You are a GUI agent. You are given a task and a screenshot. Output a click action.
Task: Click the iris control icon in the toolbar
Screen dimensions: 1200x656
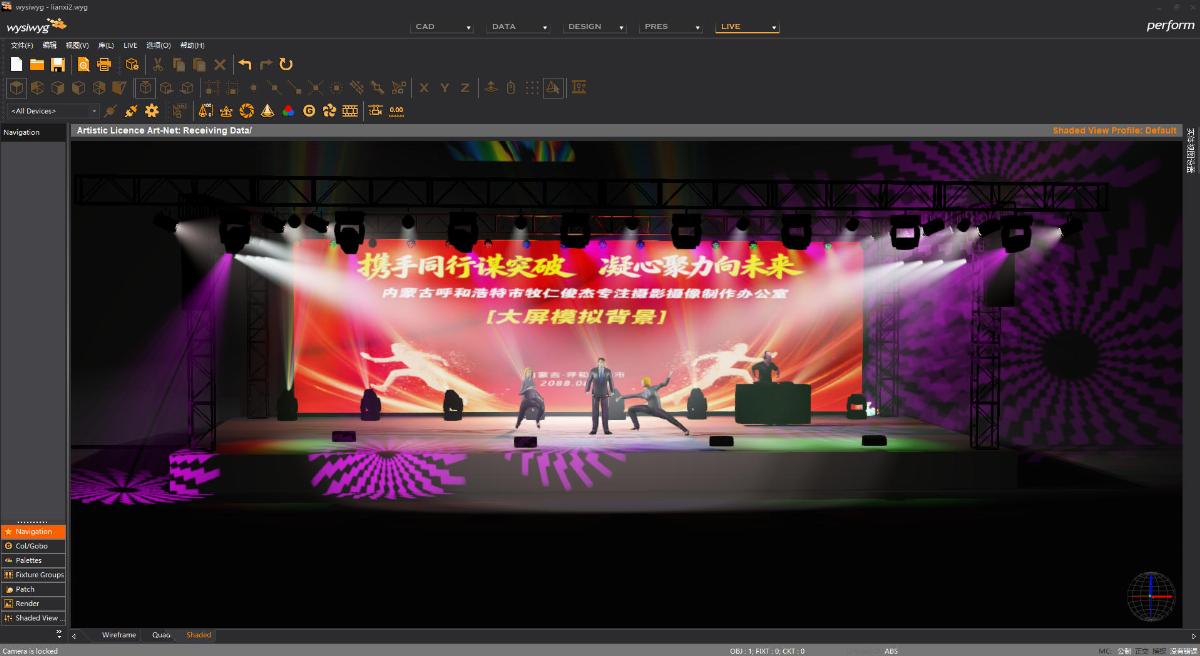click(x=247, y=110)
